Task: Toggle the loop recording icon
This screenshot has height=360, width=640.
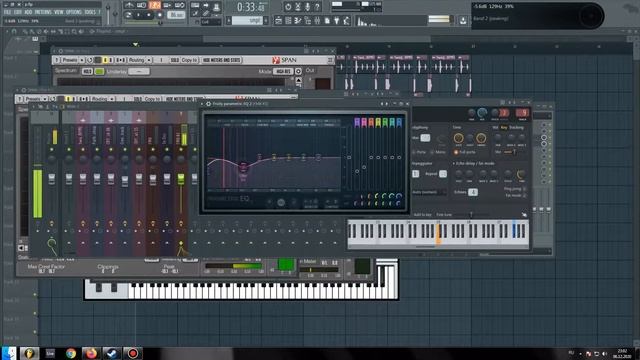Action: [x=180, y=5]
